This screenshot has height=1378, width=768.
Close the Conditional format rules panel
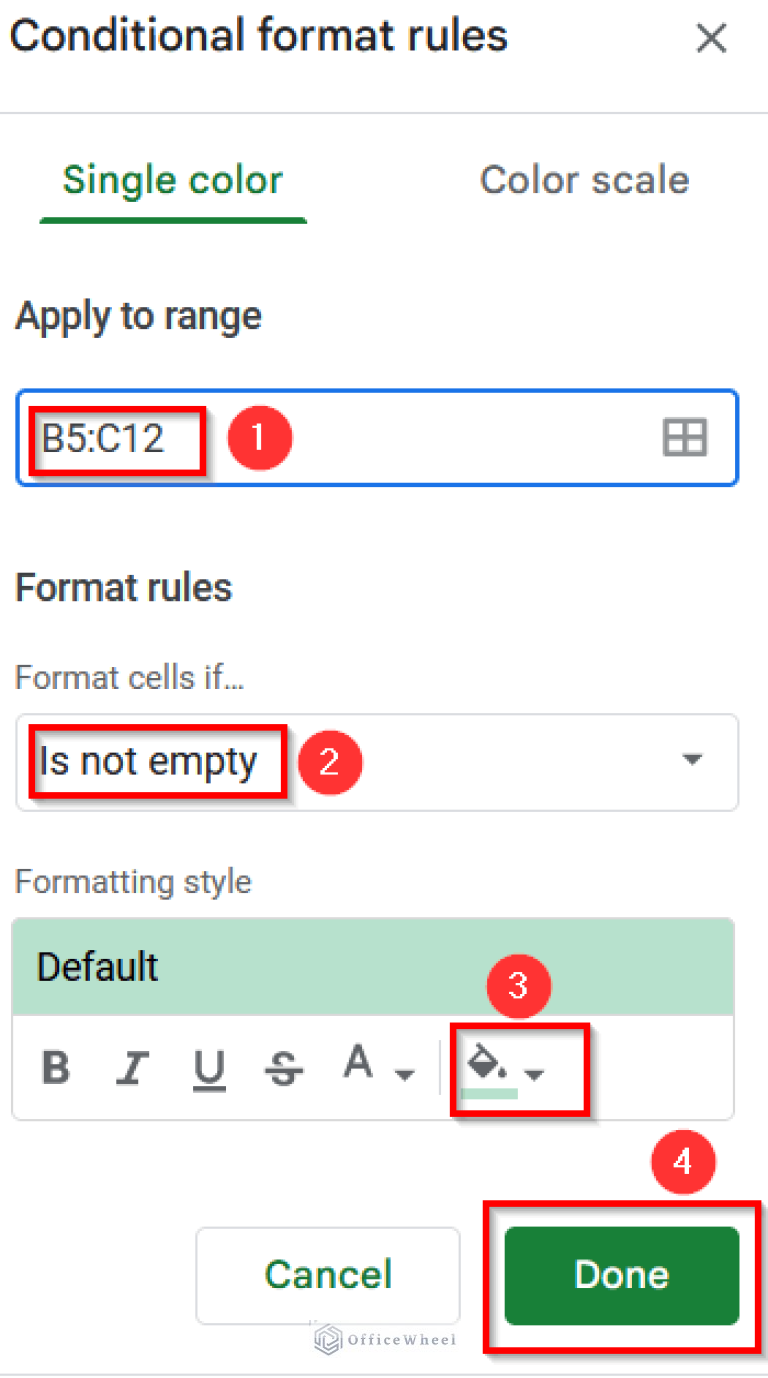pyautogui.click(x=711, y=39)
